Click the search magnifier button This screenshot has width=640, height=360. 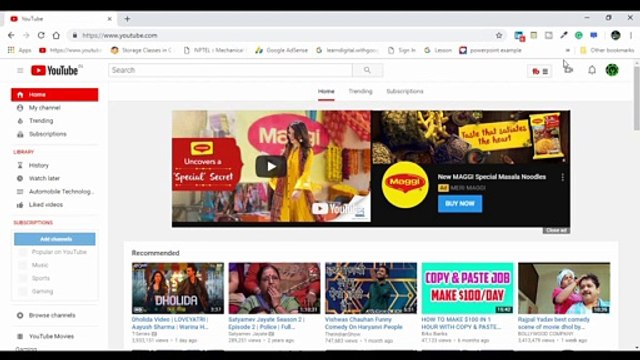pyautogui.click(x=367, y=70)
